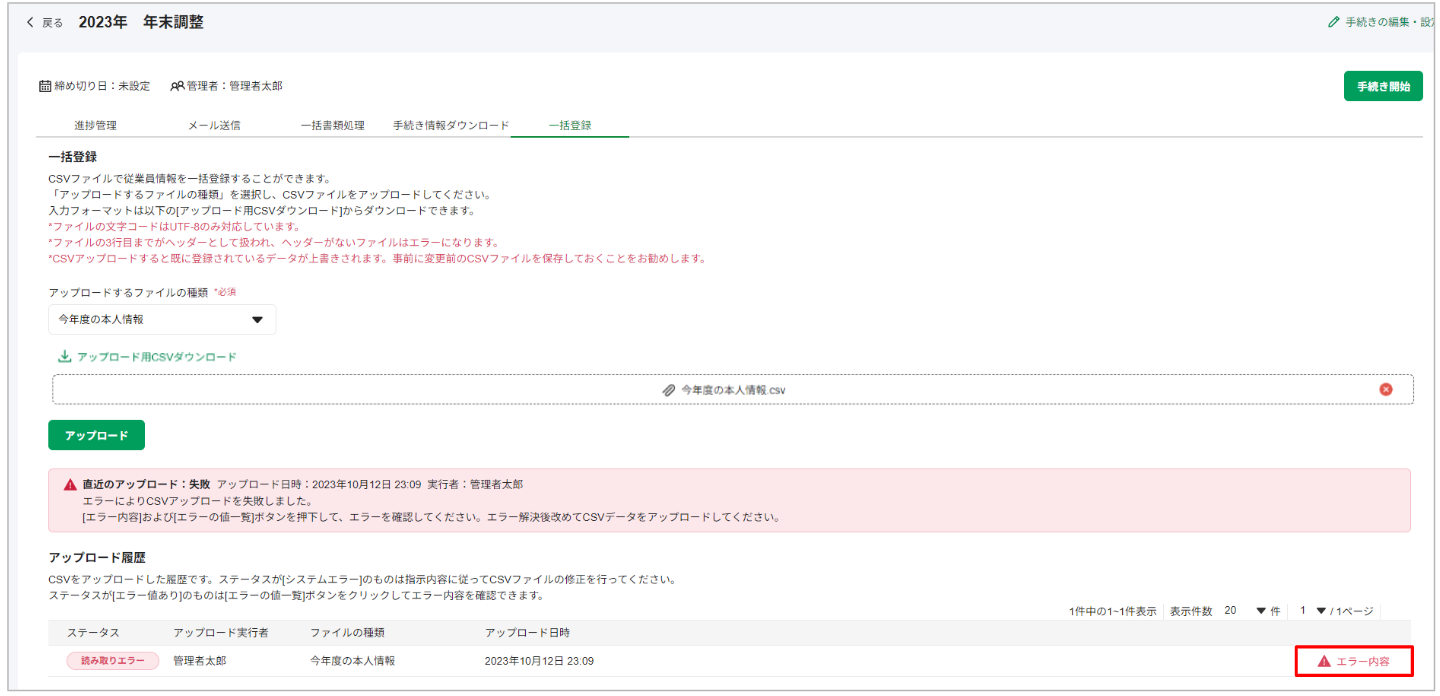The width and height of the screenshot is (1440, 696).
Task: Open the エラー内容 link in history row
Action: click(1353, 661)
